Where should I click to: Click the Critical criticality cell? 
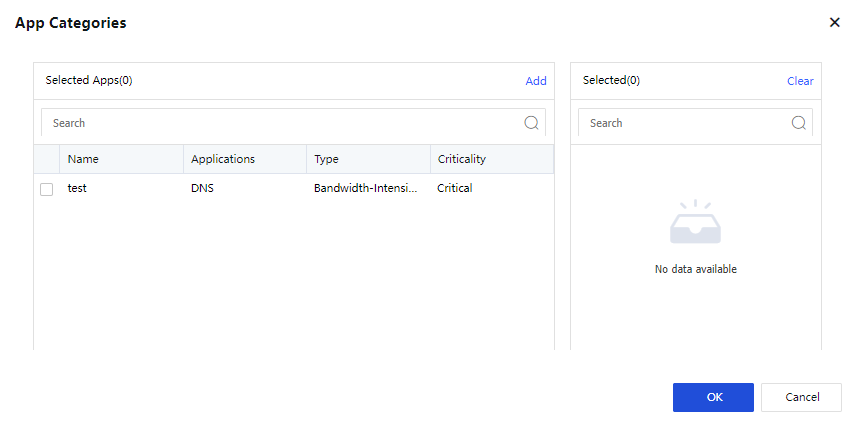tap(454, 188)
